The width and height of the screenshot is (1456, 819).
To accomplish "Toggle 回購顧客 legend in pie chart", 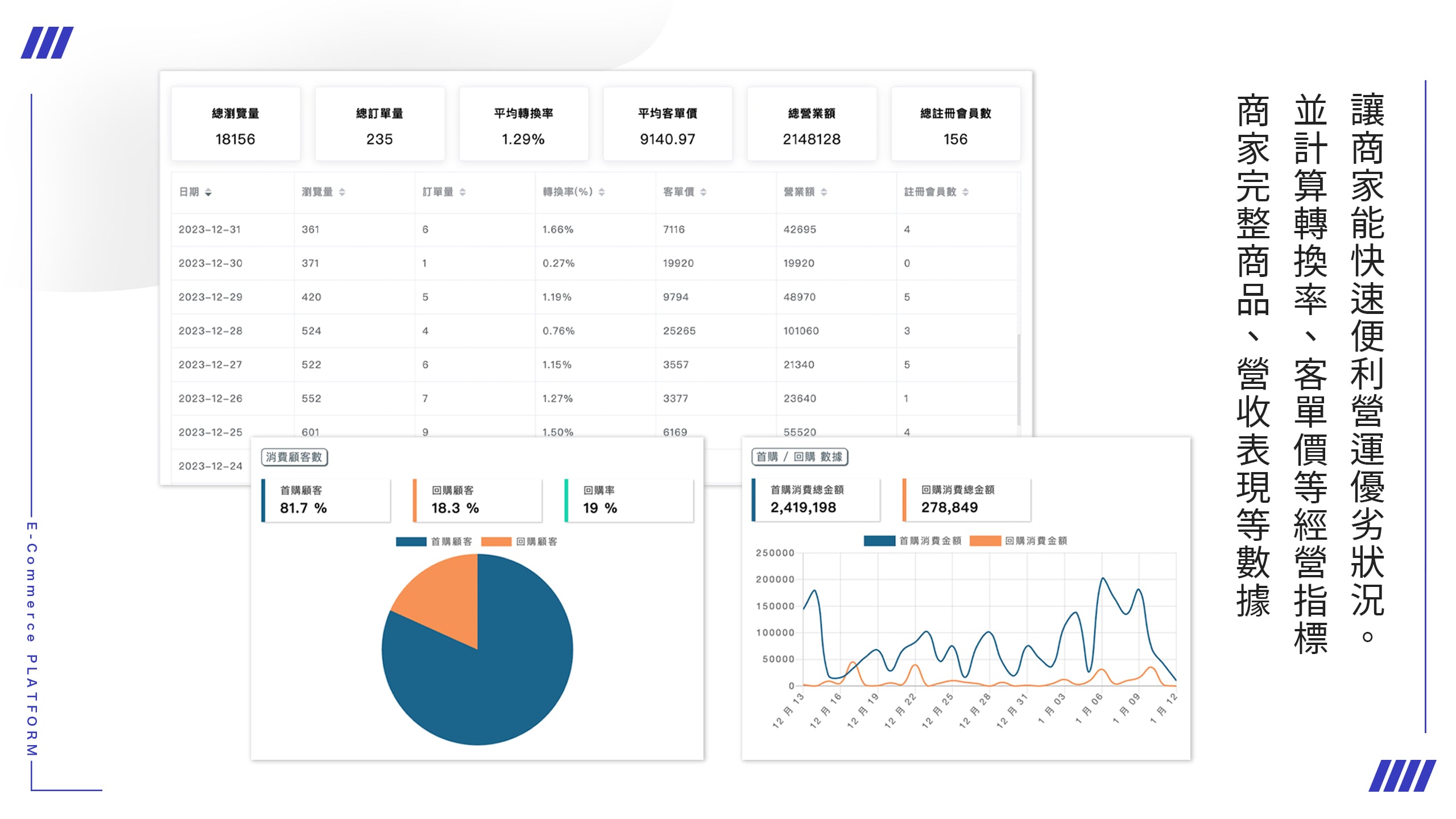I will click(x=519, y=541).
